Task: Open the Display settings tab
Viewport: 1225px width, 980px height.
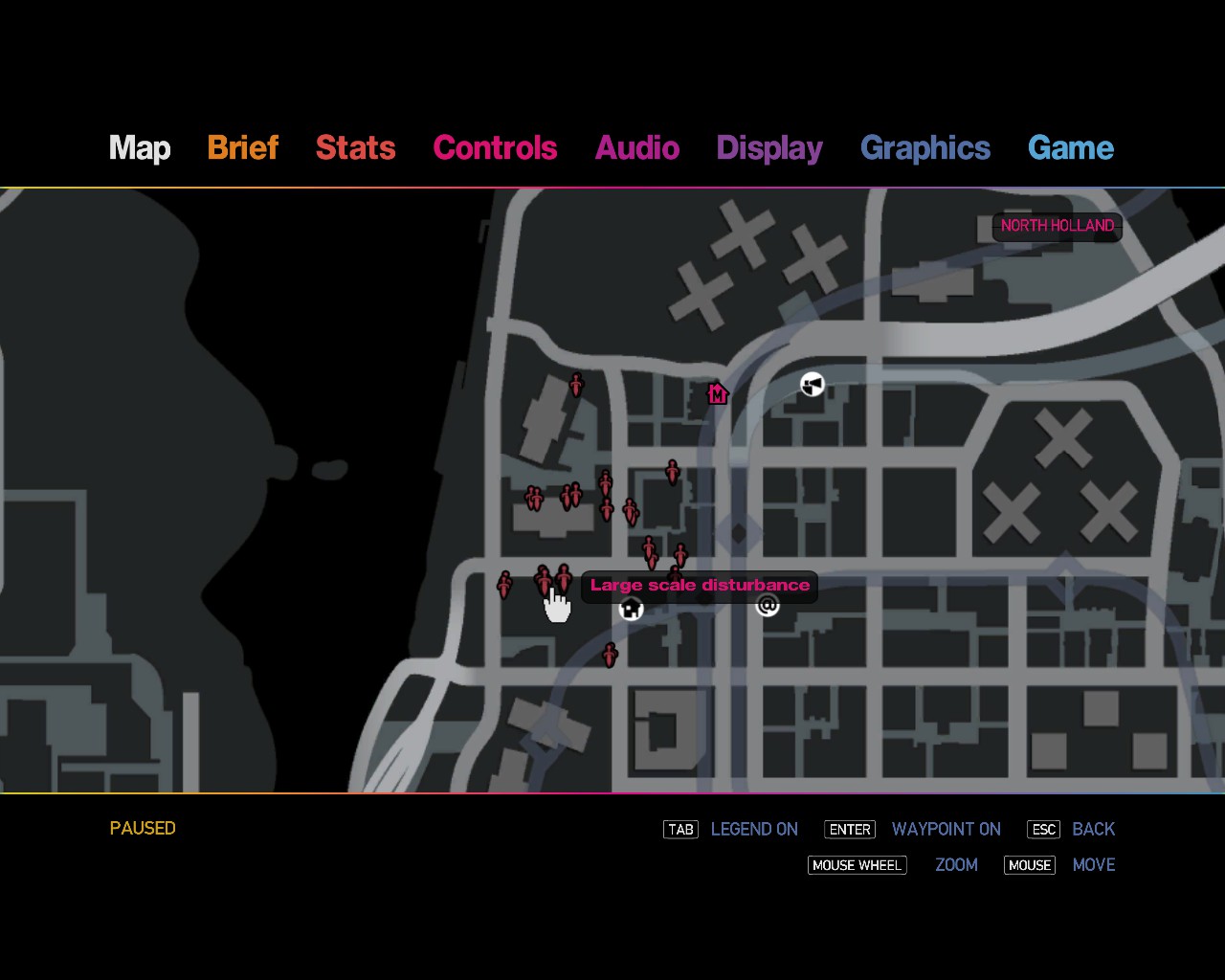Action: click(x=769, y=148)
